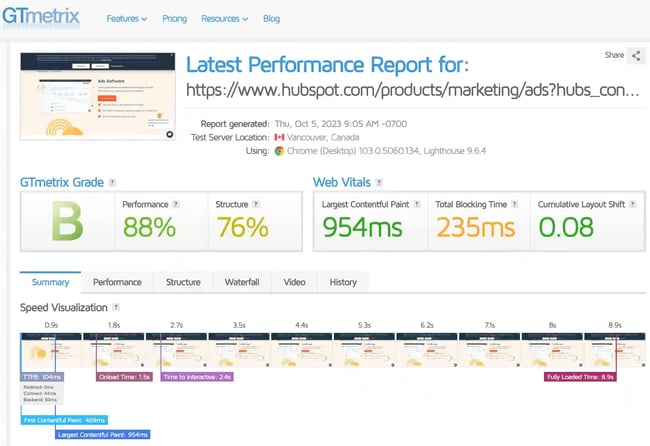This screenshot has width=650, height=446.
Task: Click the Share icon button
Action: pos(637,56)
